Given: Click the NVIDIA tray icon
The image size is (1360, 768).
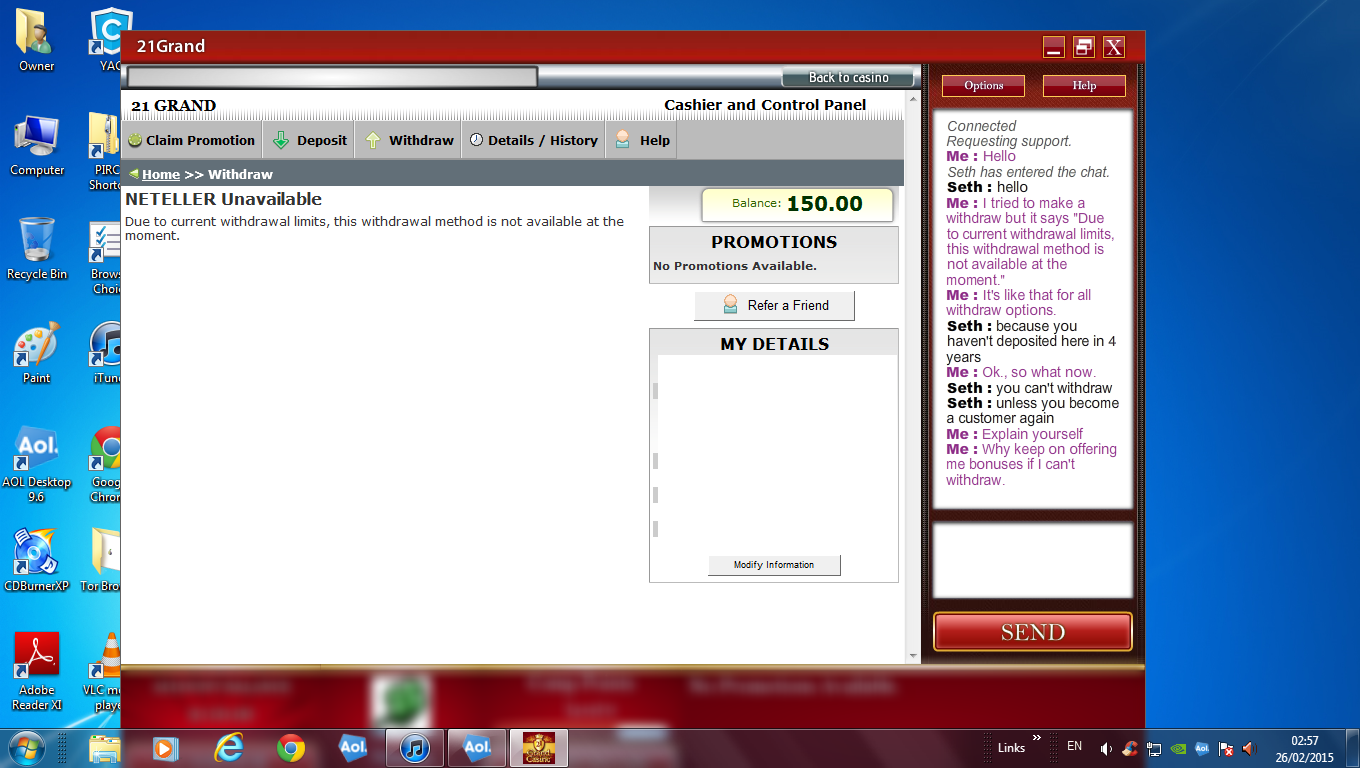Looking at the screenshot, I should [x=1178, y=748].
